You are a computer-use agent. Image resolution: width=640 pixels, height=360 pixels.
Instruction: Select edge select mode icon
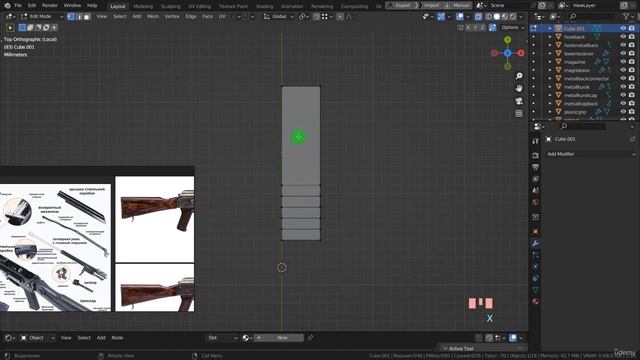(x=79, y=17)
